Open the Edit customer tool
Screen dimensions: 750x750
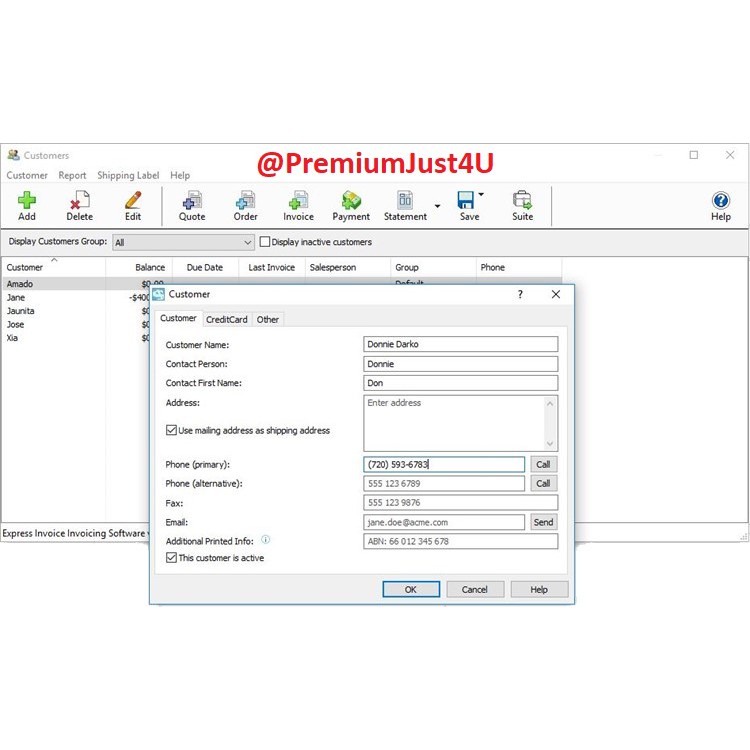(133, 205)
